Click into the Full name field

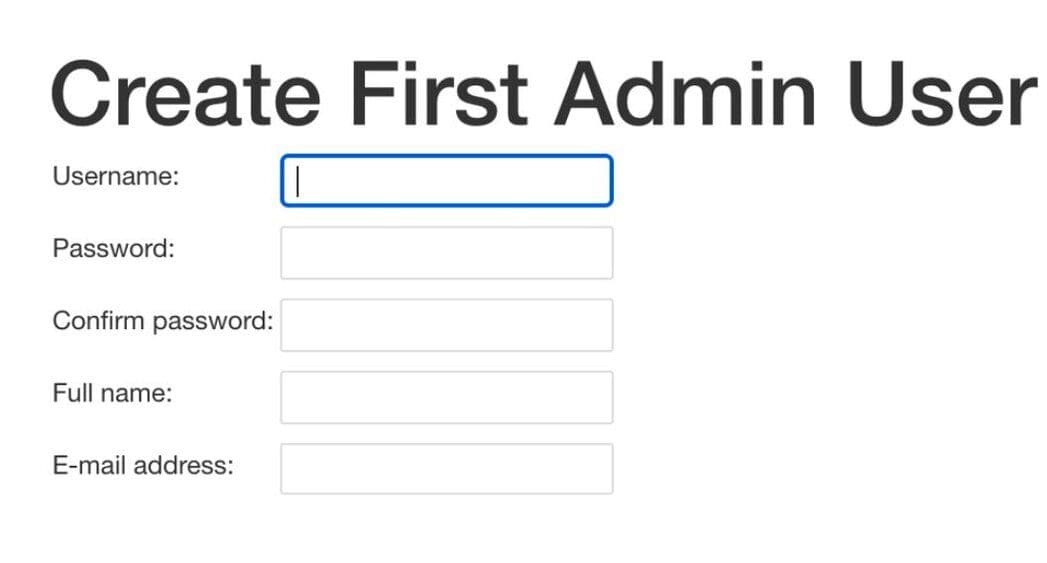point(446,397)
